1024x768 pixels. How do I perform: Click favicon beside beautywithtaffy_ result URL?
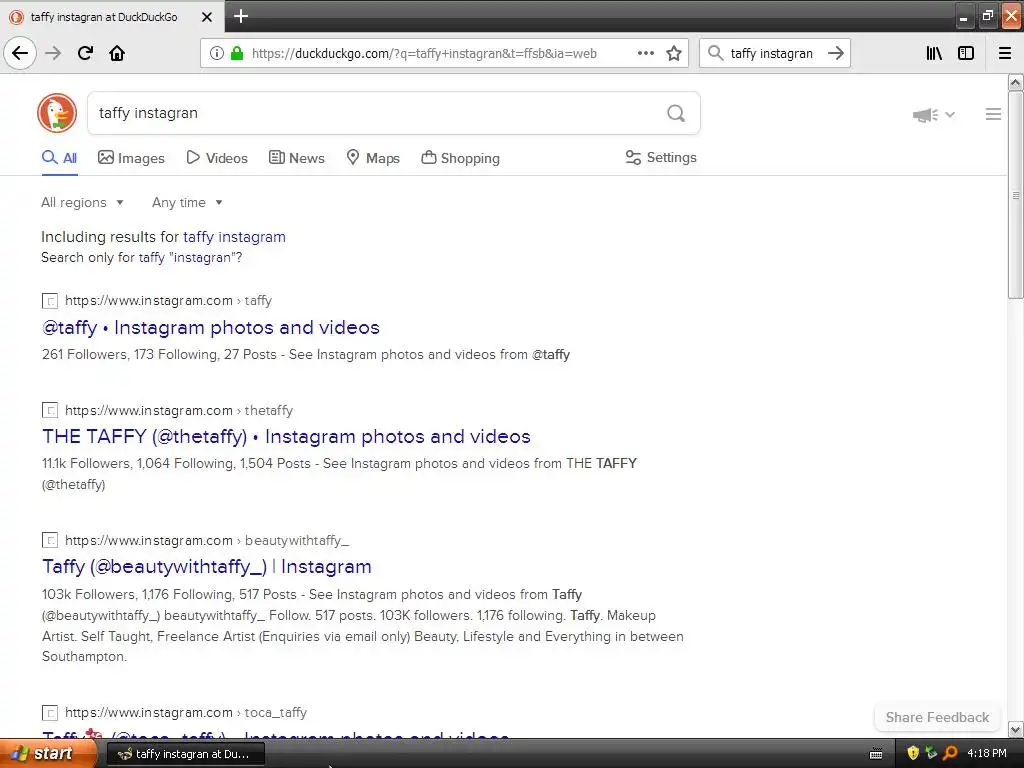[50, 540]
